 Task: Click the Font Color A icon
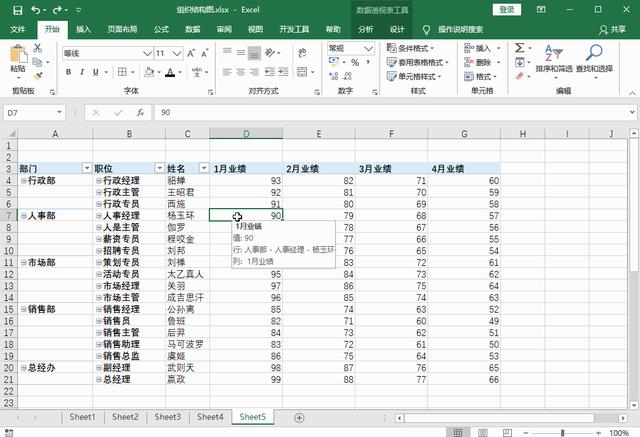click(171, 73)
